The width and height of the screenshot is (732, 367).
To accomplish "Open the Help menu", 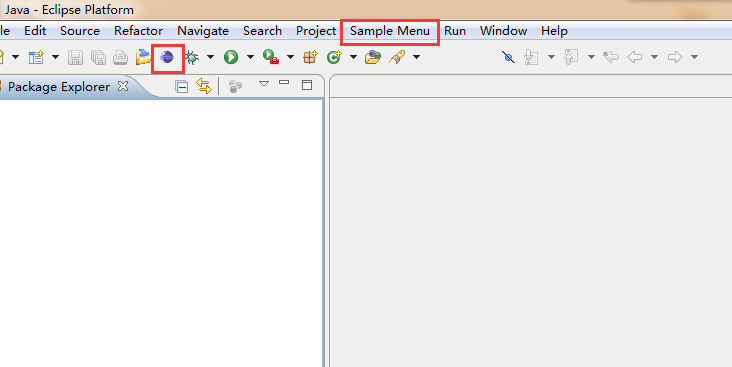I will (x=554, y=31).
